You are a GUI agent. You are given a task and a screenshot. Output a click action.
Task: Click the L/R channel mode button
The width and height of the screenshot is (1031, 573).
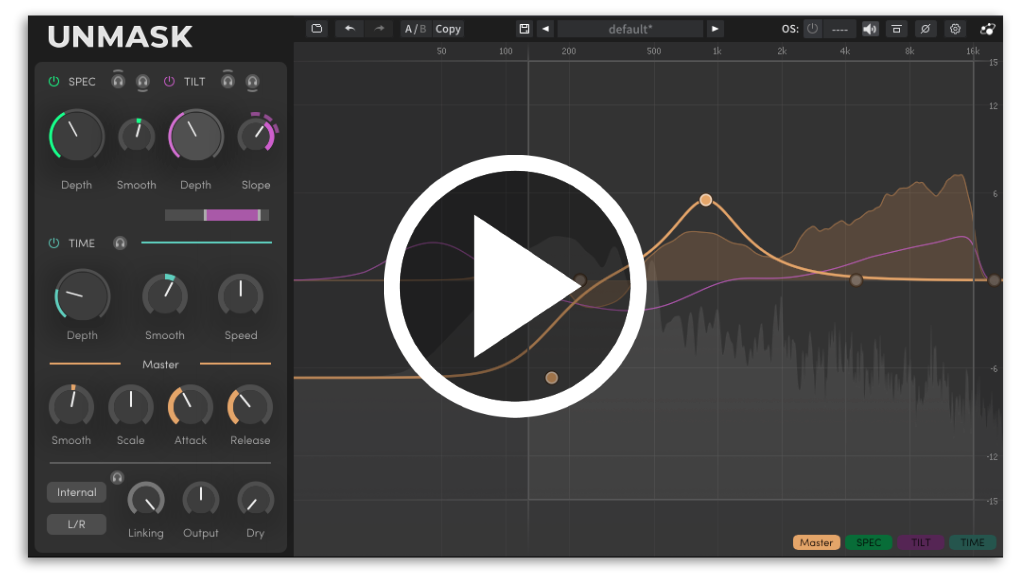pos(76,524)
